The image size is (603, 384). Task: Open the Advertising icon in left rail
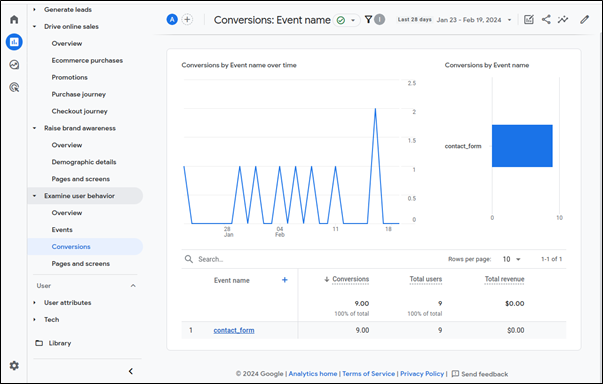14,87
